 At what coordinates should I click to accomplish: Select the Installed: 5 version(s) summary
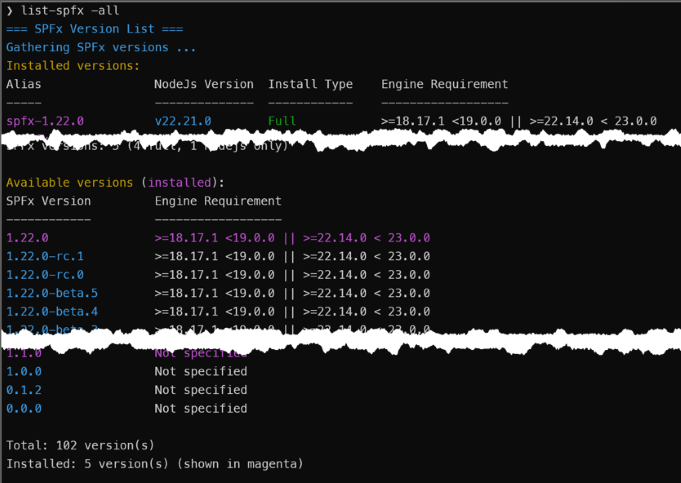[x=154, y=464]
